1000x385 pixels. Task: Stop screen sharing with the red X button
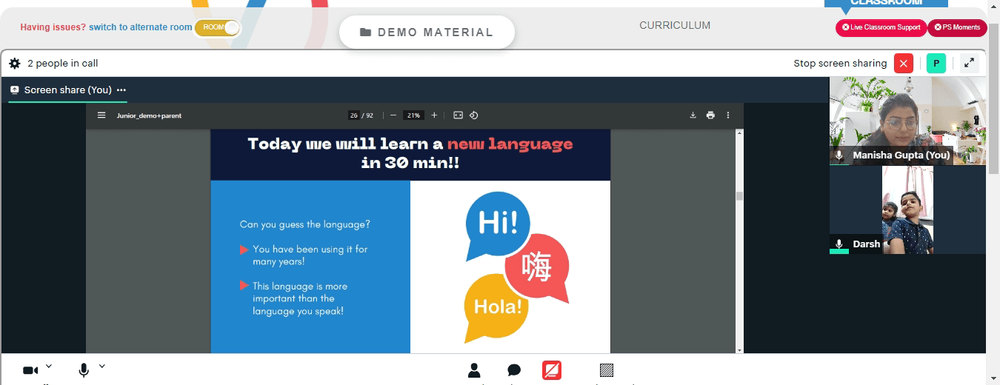[x=903, y=63]
